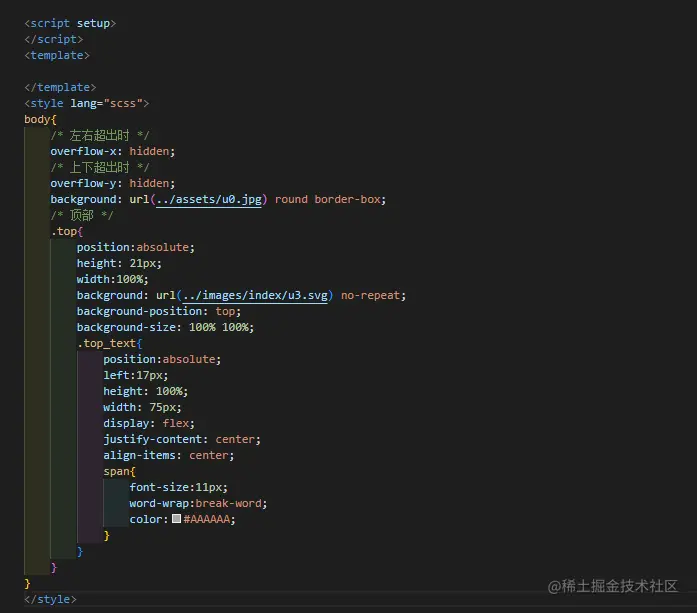Image resolution: width=697 pixels, height=613 pixels.
Task: Click the '</script>' closing tag
Action: point(54,39)
